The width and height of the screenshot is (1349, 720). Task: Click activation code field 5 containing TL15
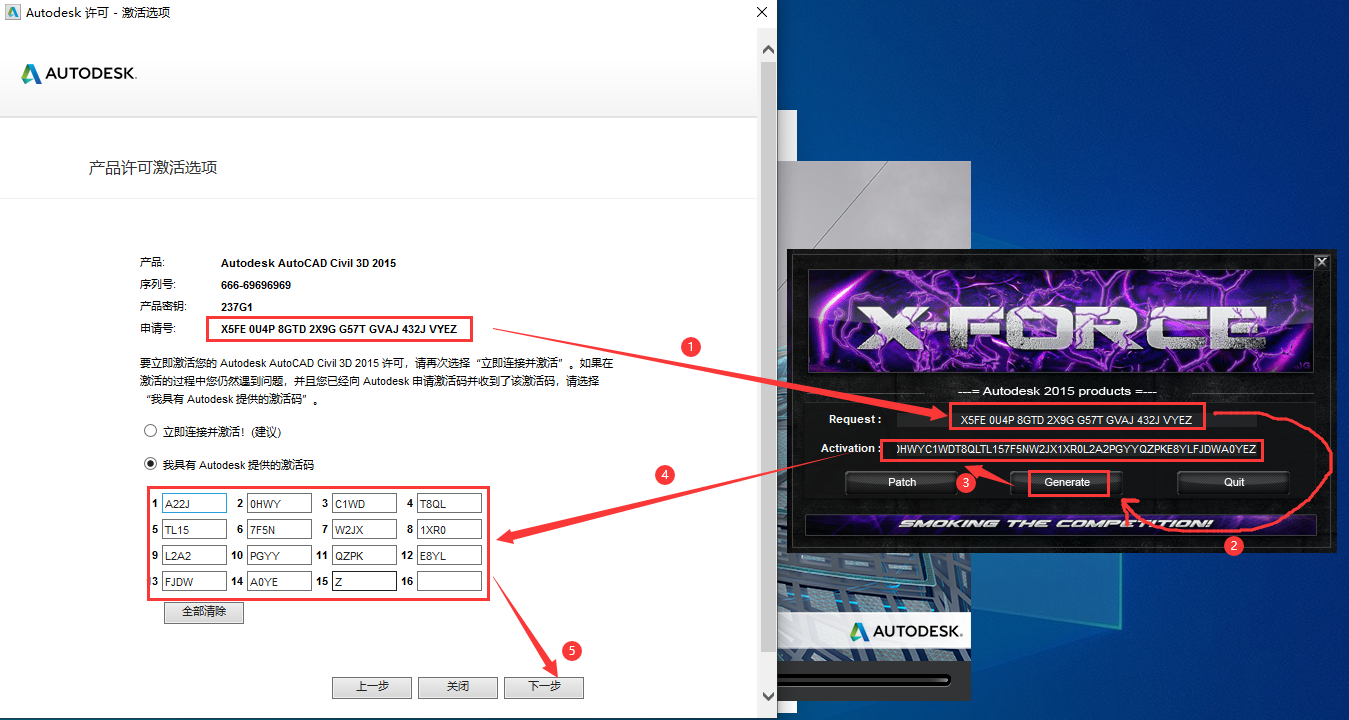coord(194,529)
